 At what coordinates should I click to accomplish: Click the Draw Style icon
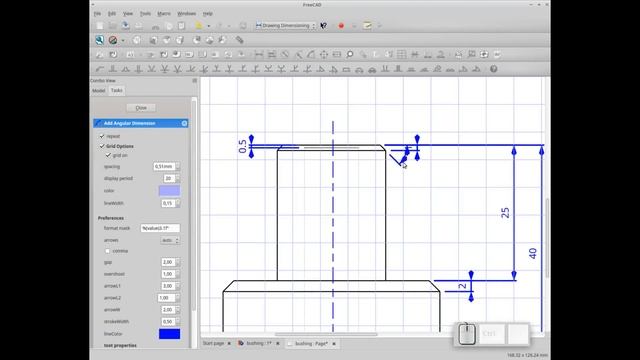tap(113, 40)
